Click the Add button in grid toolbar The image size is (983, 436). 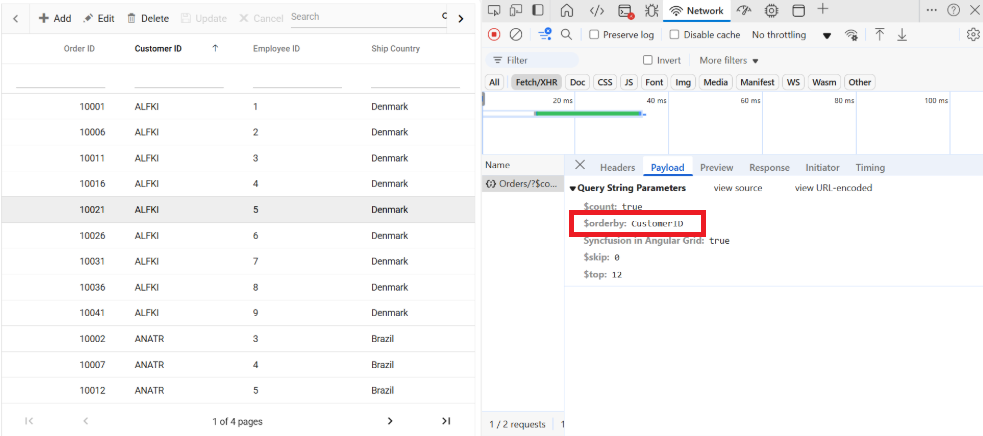coord(55,18)
